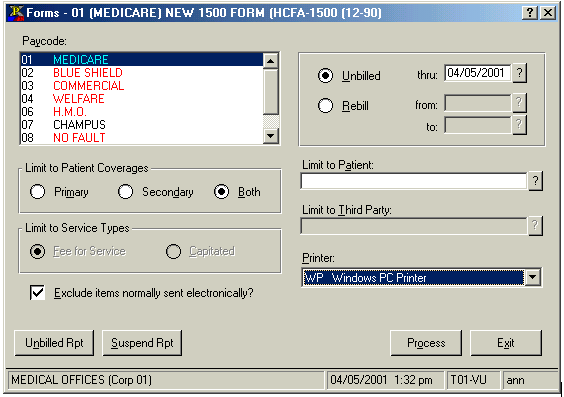Open the lookup button beside thru date
This screenshot has width=564, height=397.
(x=519, y=73)
